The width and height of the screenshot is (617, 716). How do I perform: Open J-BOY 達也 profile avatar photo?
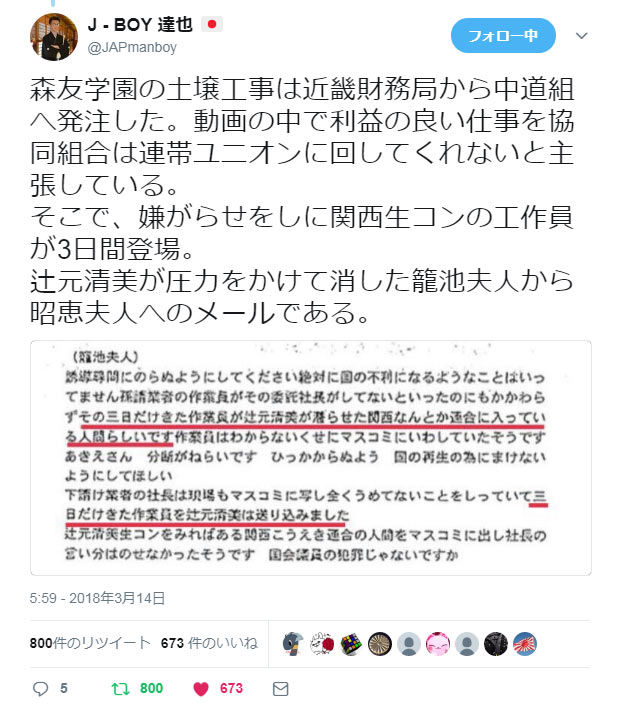click(54, 37)
